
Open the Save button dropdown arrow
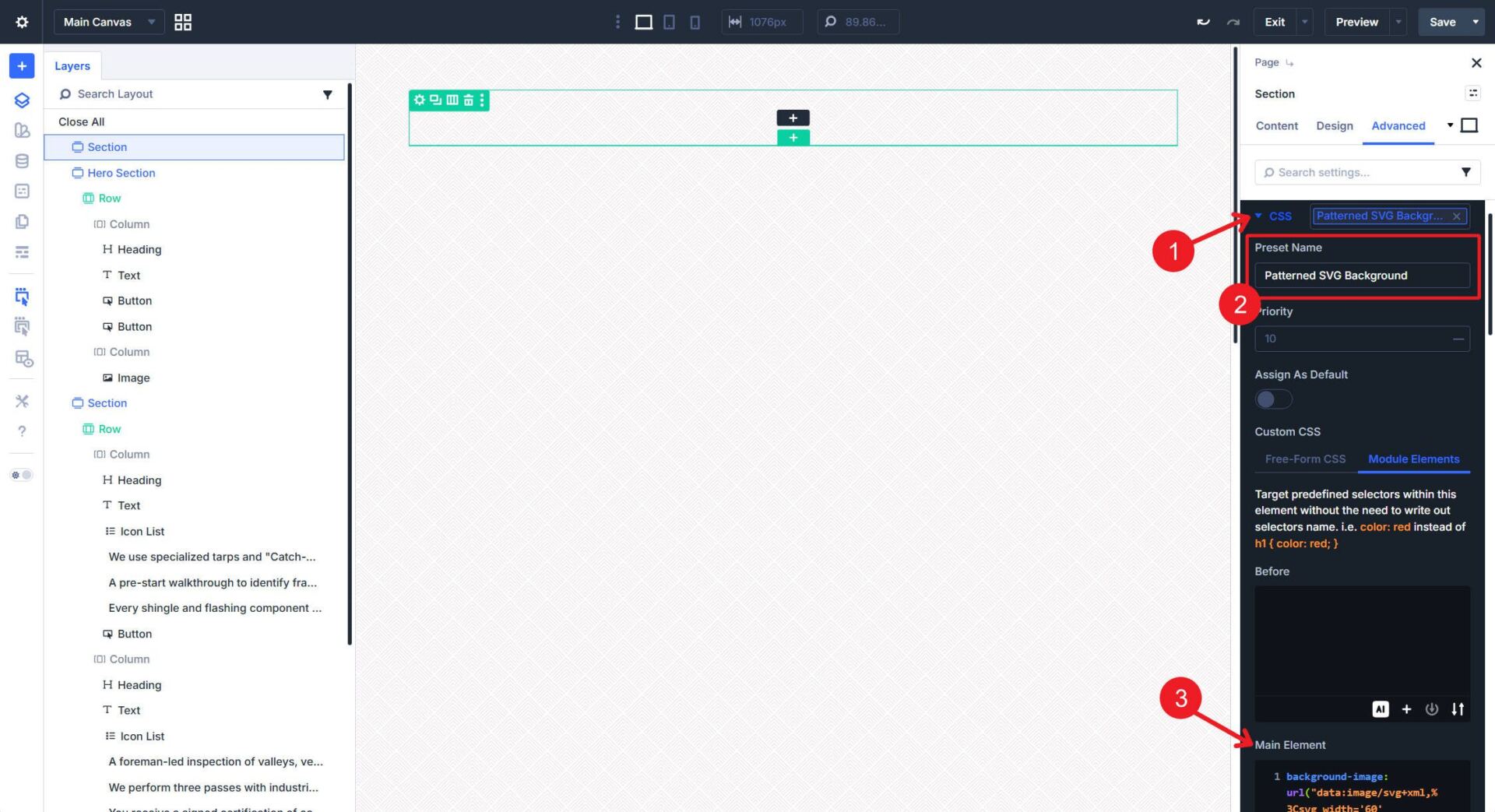point(1476,22)
